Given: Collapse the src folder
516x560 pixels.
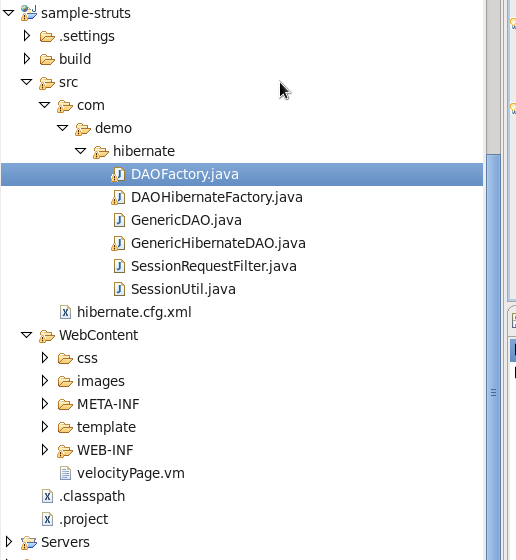Looking at the screenshot, I should (x=27, y=82).
